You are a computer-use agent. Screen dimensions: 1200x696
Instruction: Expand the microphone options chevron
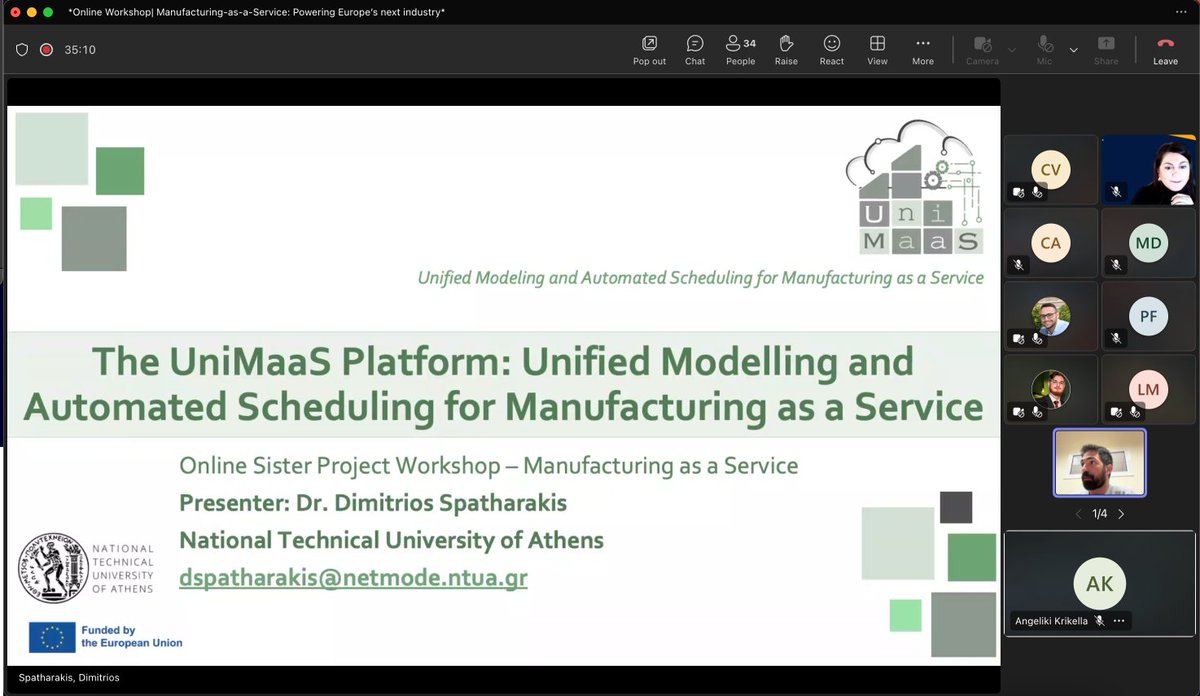coord(1074,50)
